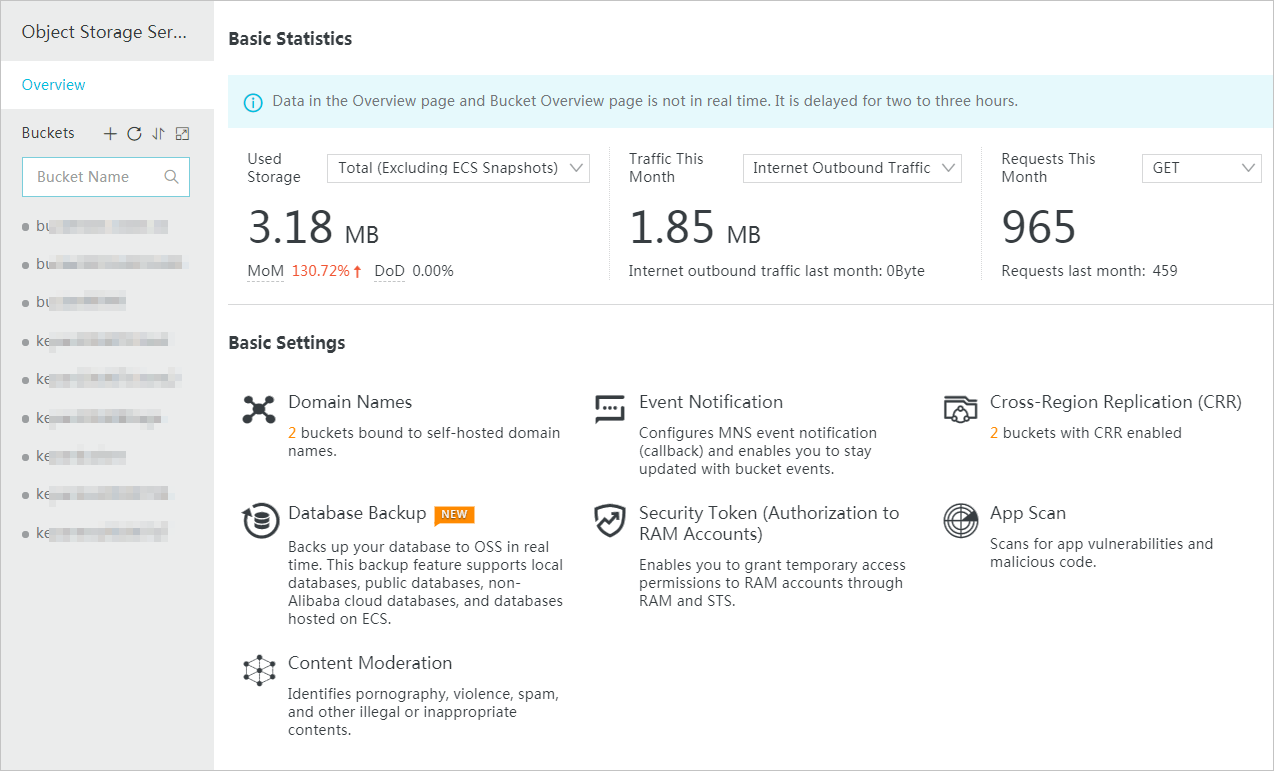Click the expand bucket list icon

click(182, 133)
